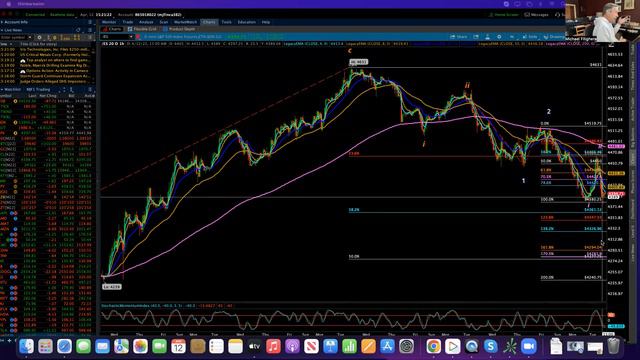Viewport: 640px width, 360px height.
Task: Click the 'Lo: 4239' chart low label
Action: click(111, 287)
